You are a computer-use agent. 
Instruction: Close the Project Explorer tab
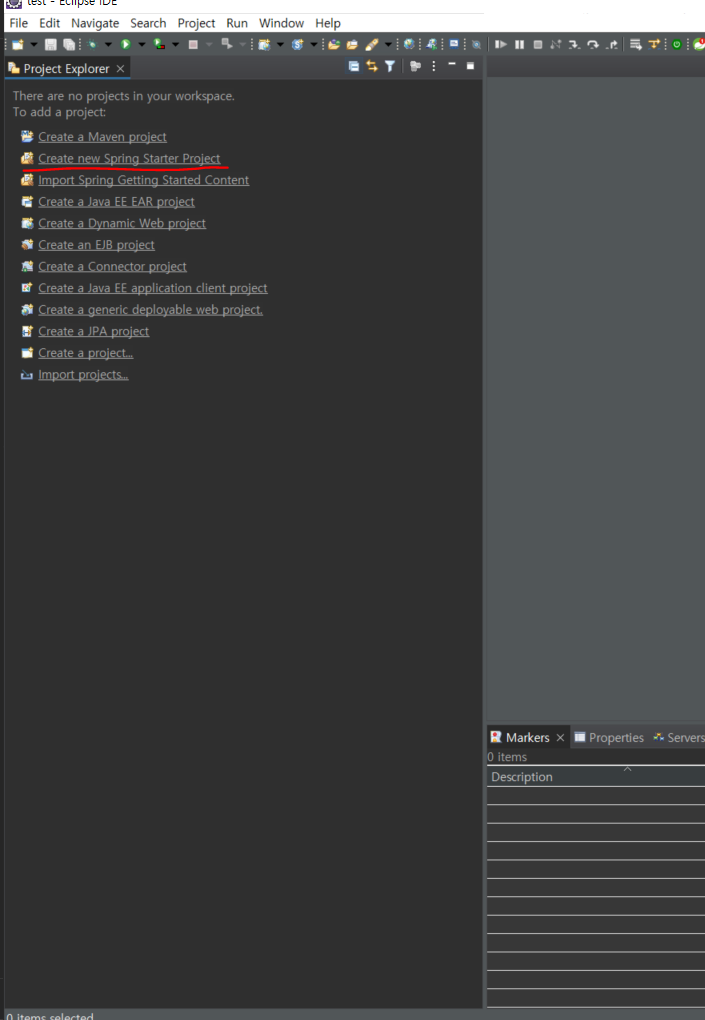[120, 68]
